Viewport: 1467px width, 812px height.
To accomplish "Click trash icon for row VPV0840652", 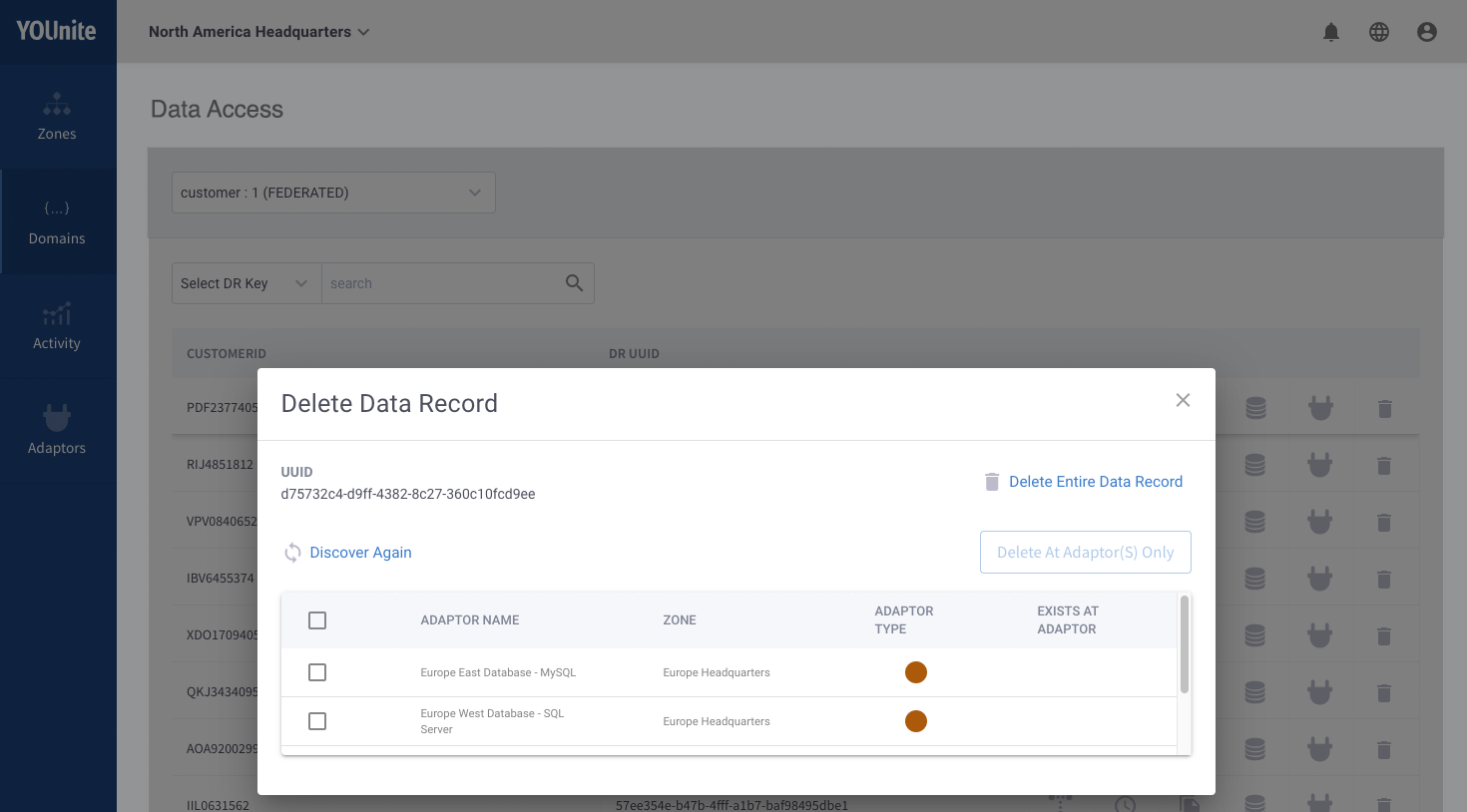I will 1384,522.
